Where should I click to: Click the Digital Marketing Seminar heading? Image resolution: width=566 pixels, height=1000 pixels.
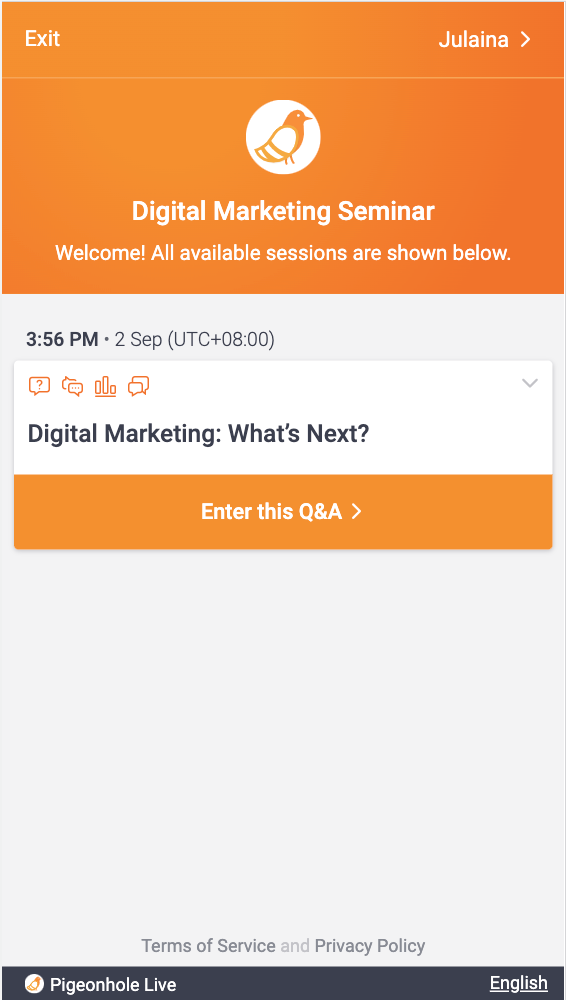[283, 211]
